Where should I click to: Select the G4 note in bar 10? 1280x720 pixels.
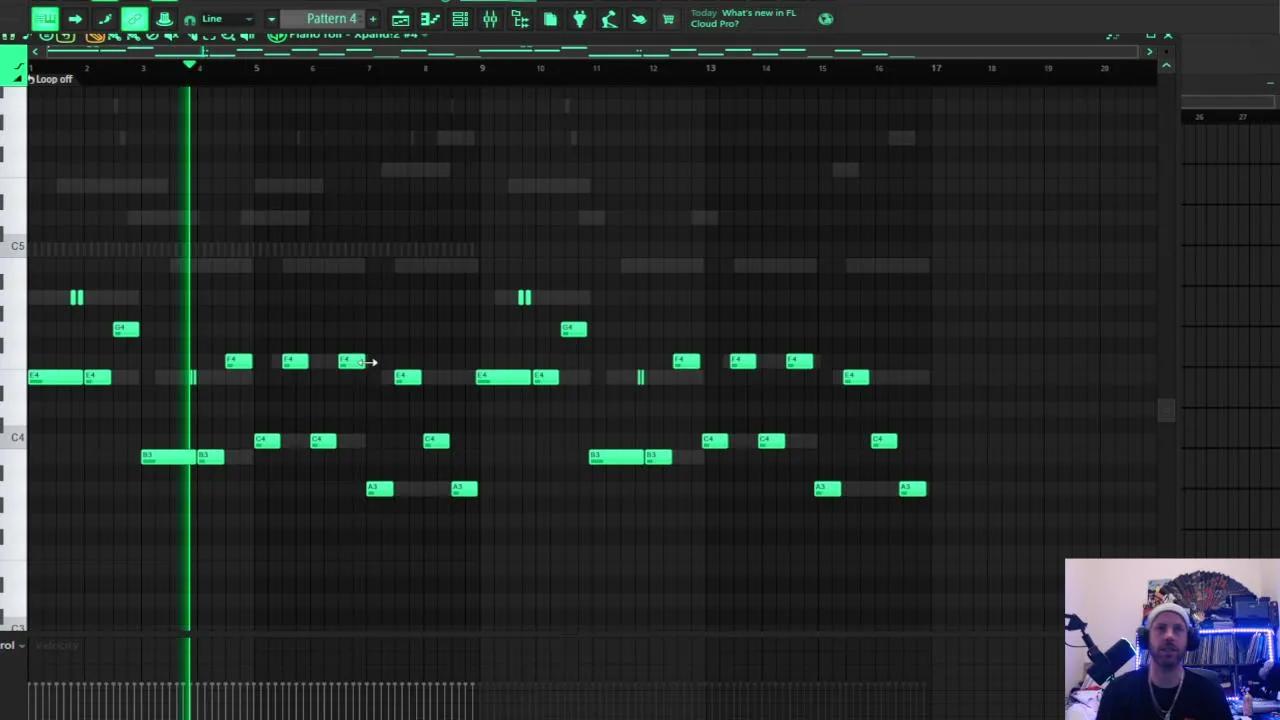[x=574, y=329]
